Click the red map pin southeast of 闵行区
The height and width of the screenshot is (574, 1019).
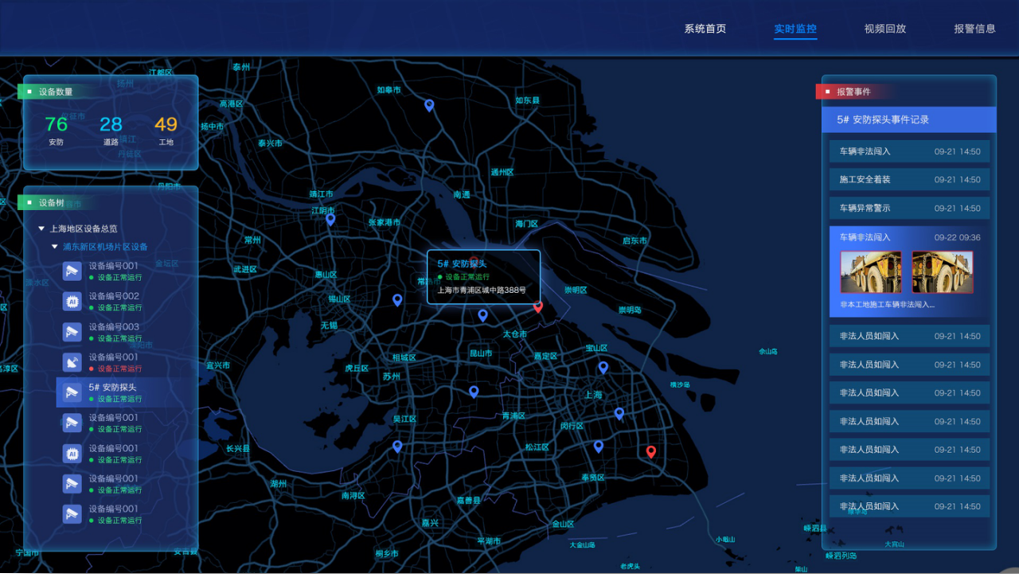(x=651, y=452)
